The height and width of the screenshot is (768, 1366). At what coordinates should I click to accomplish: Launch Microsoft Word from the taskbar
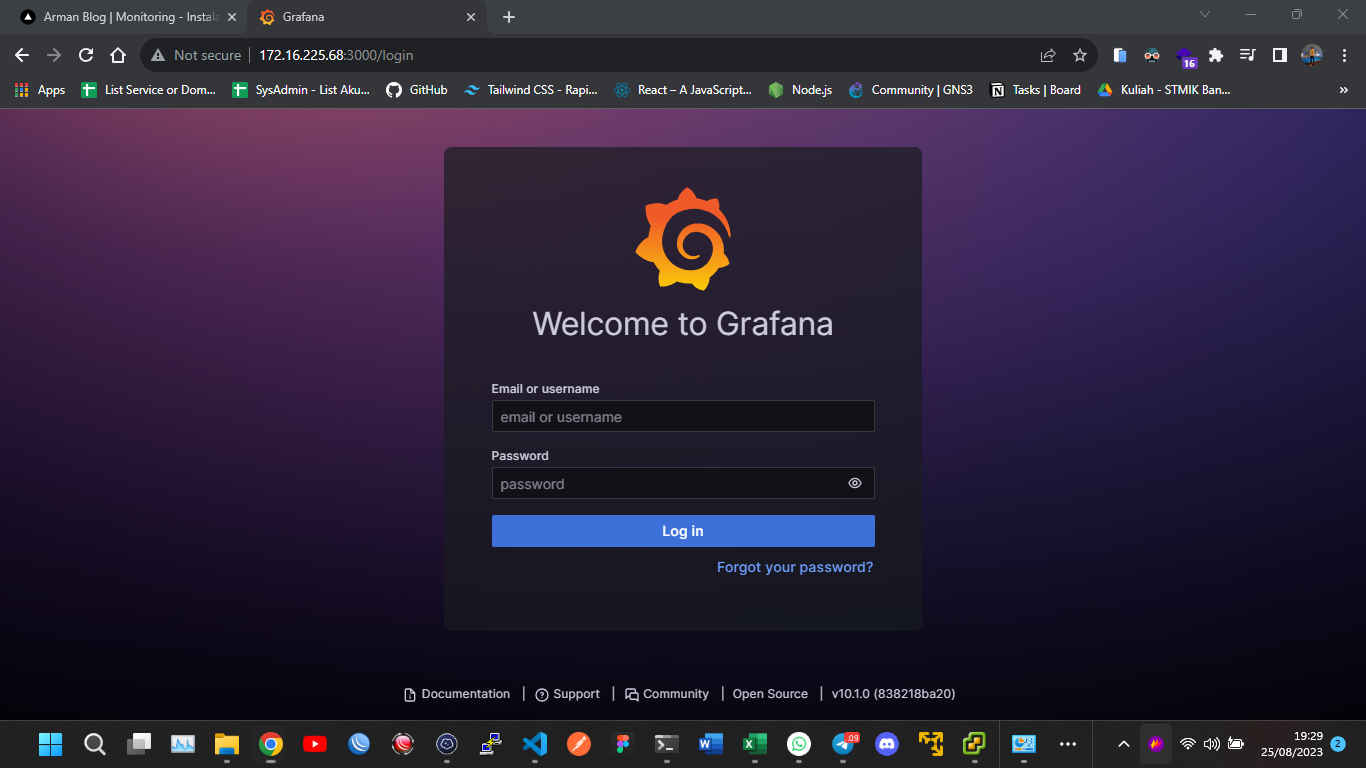[x=711, y=744]
